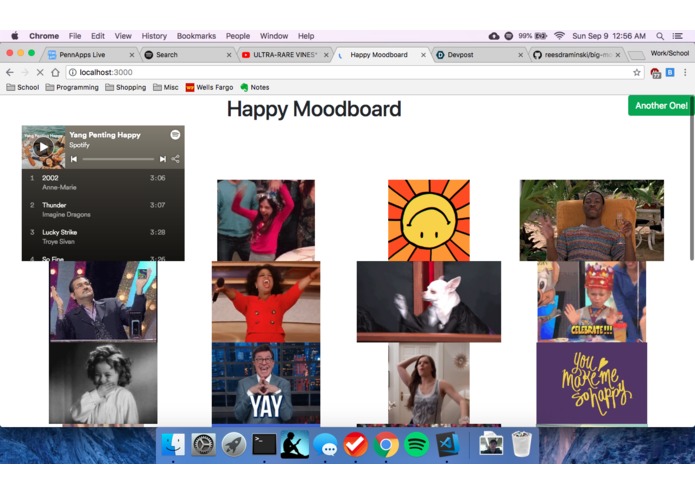
Task: Close the Devpost tab
Action: [520, 55]
